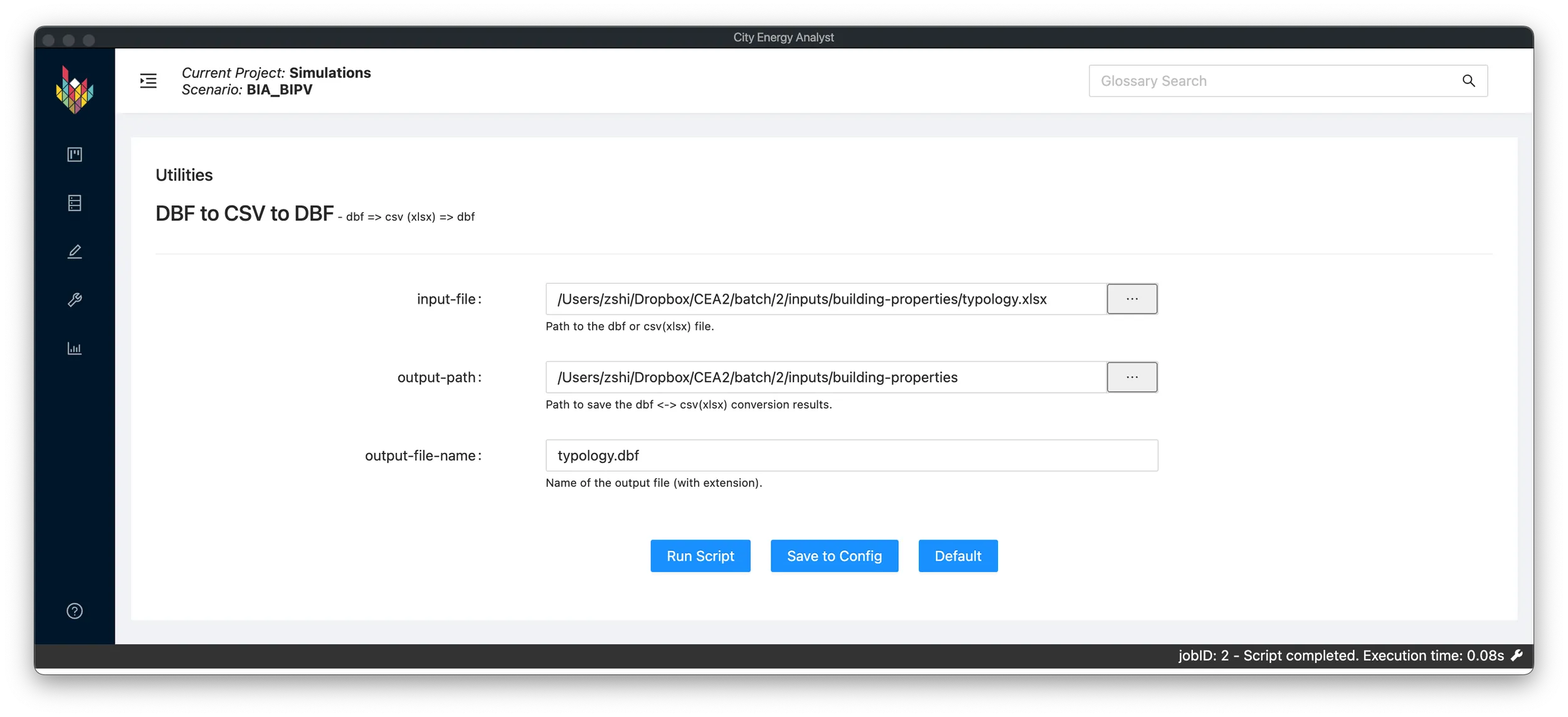
Task: Click the 'Simulations' project name
Action: tap(330, 73)
